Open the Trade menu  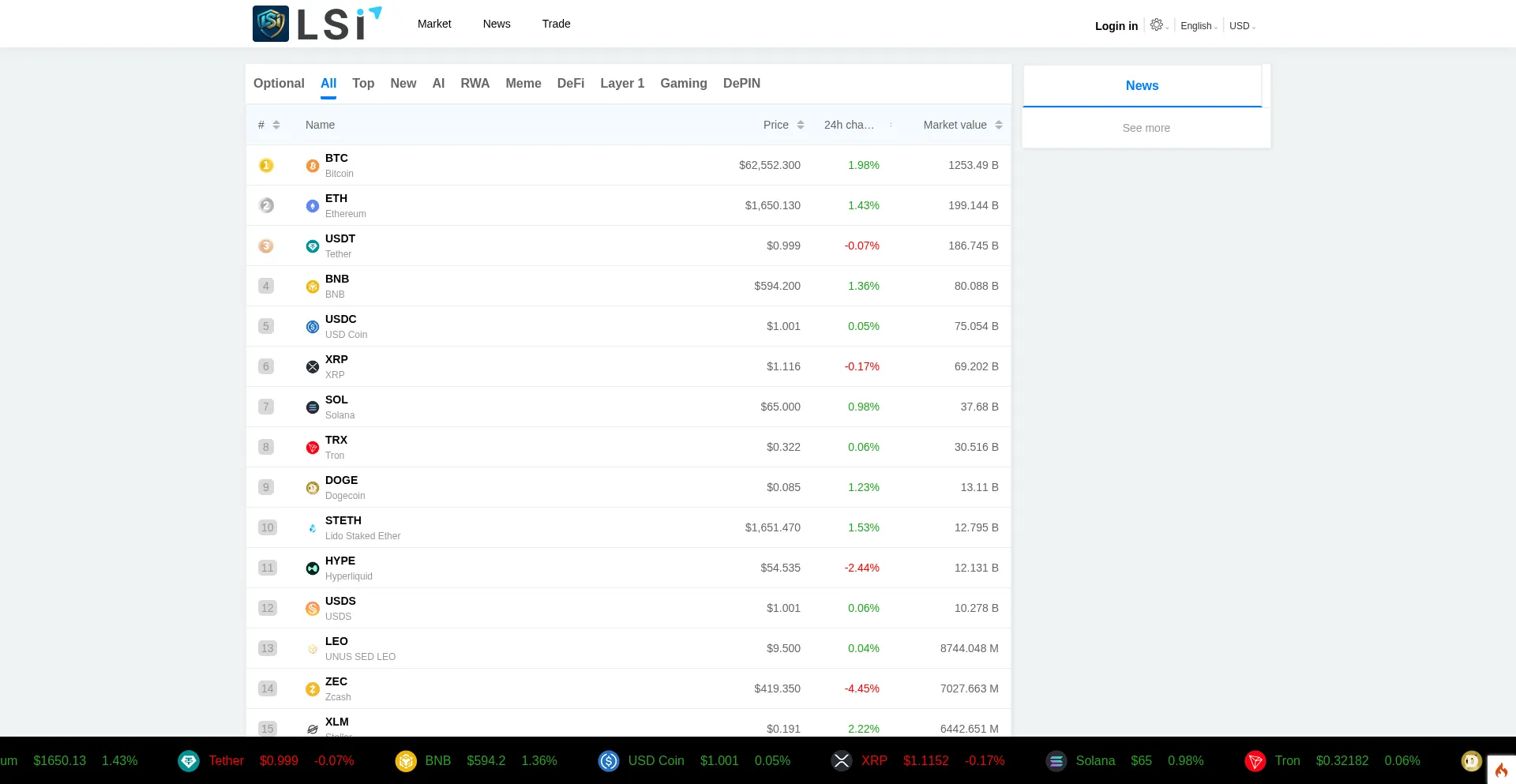click(x=556, y=24)
